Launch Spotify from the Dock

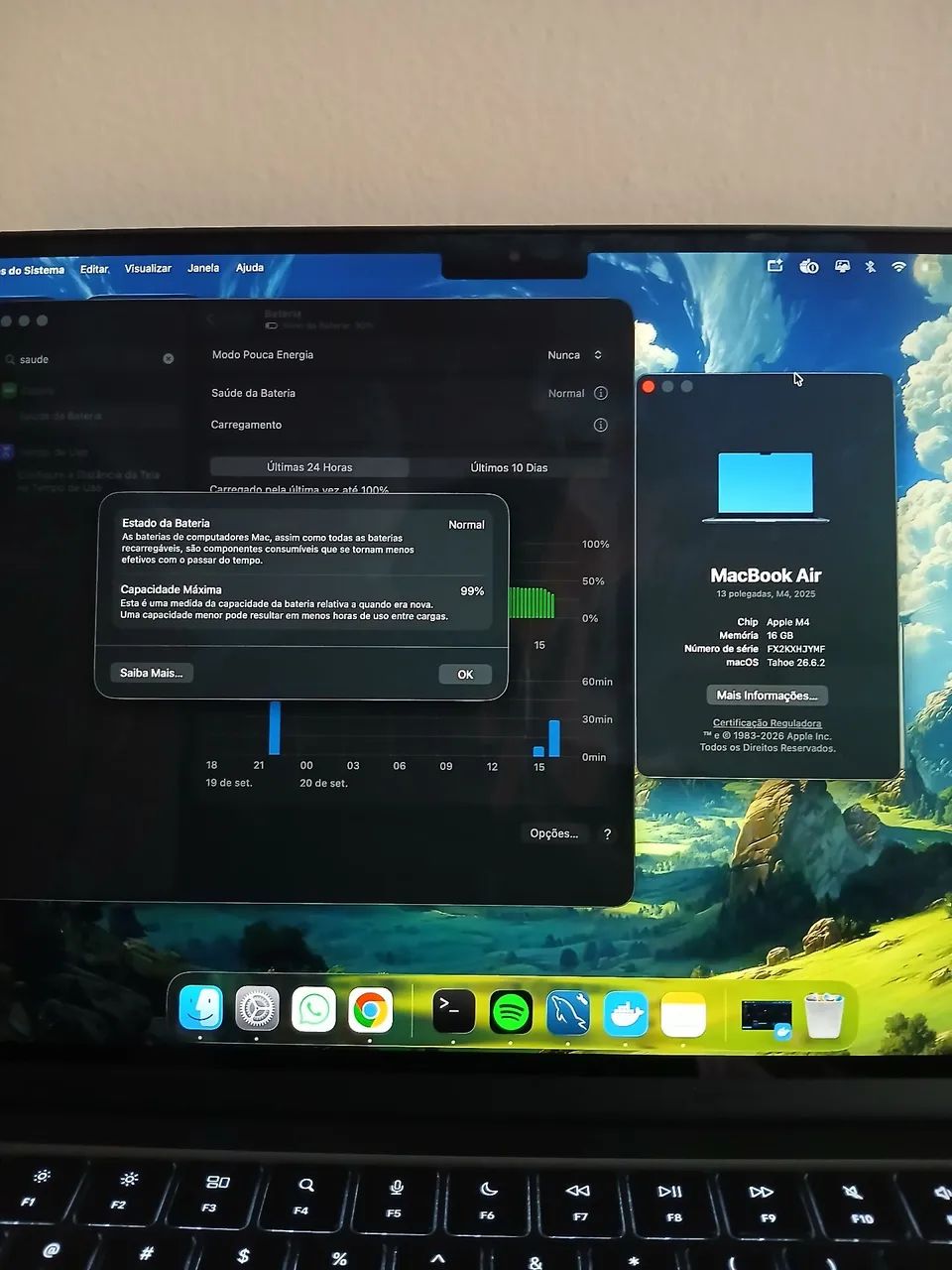[511, 1013]
